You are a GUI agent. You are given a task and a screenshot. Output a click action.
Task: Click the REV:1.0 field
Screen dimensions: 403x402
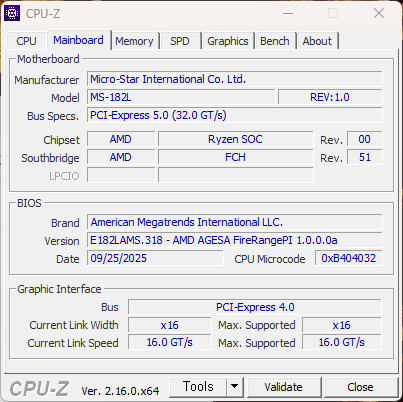(330, 97)
